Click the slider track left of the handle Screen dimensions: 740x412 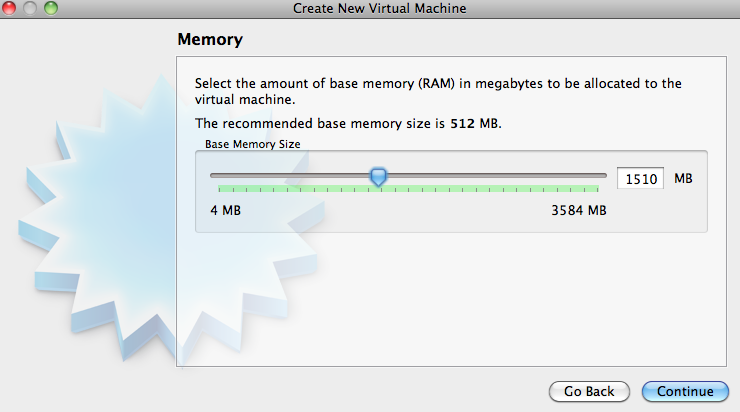[x=290, y=175]
